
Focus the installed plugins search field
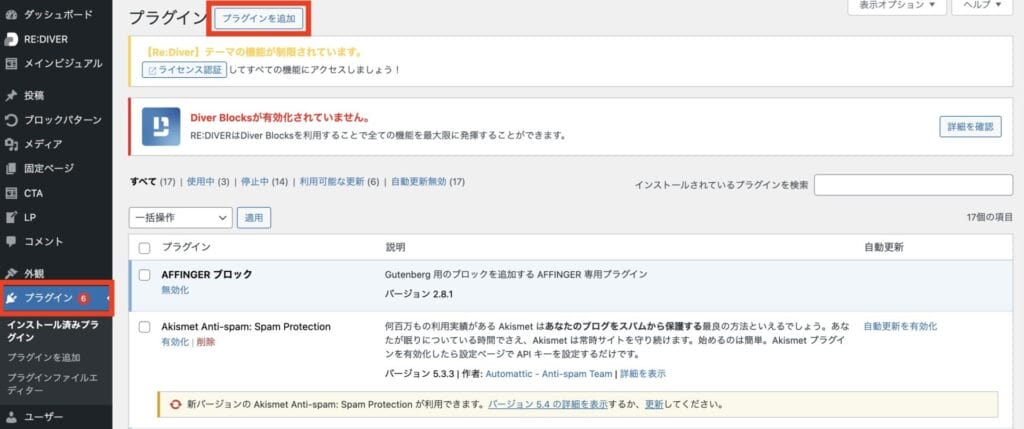[x=913, y=185]
